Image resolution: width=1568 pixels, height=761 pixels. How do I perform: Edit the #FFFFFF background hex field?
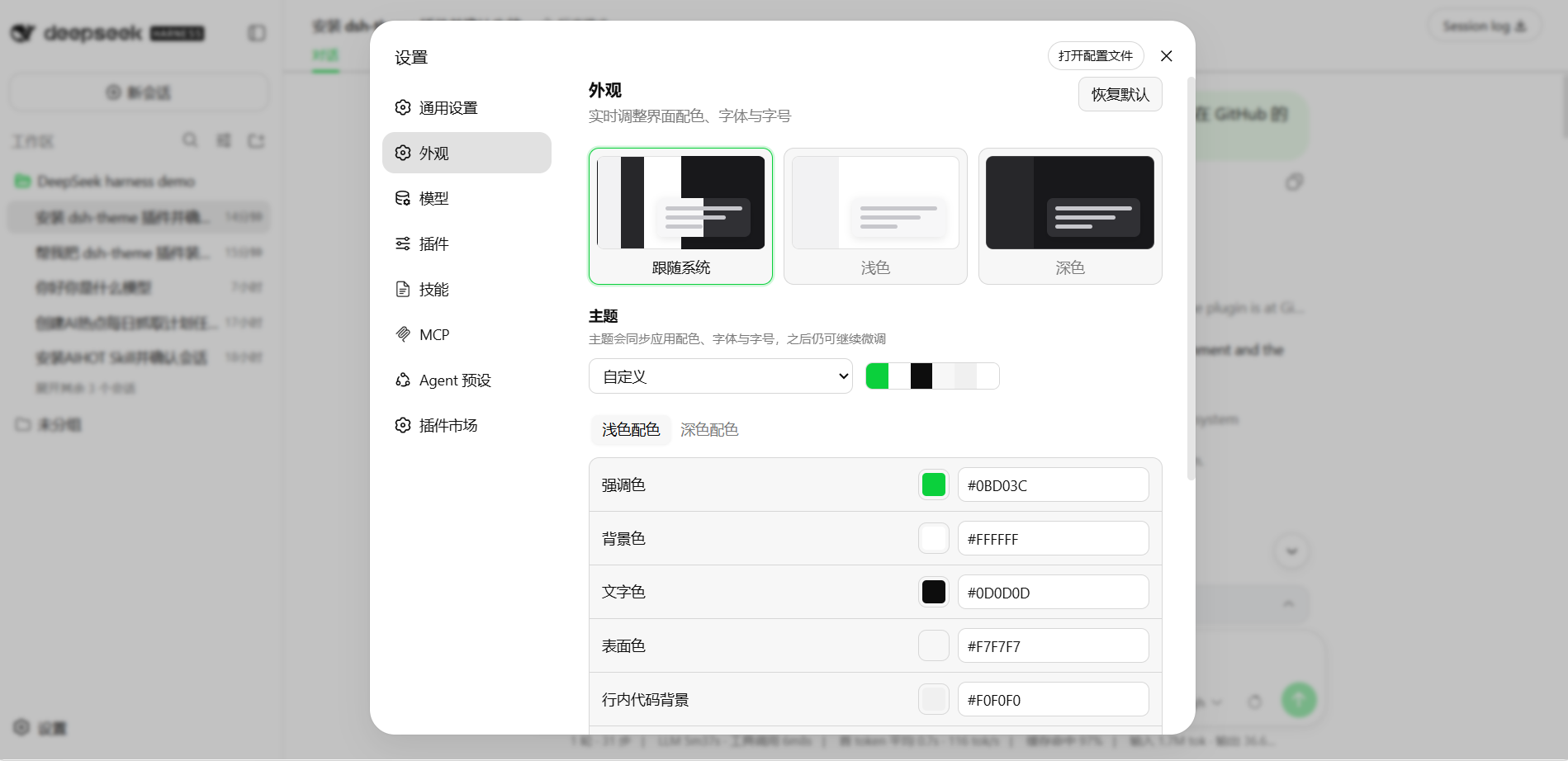pyautogui.click(x=1053, y=538)
